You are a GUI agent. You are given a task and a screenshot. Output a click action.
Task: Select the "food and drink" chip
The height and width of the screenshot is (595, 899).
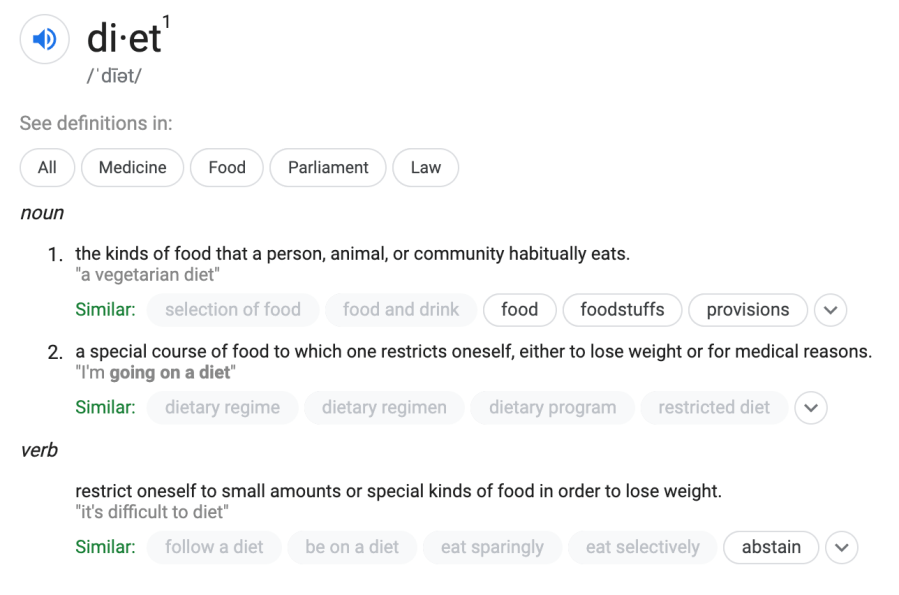[401, 310]
